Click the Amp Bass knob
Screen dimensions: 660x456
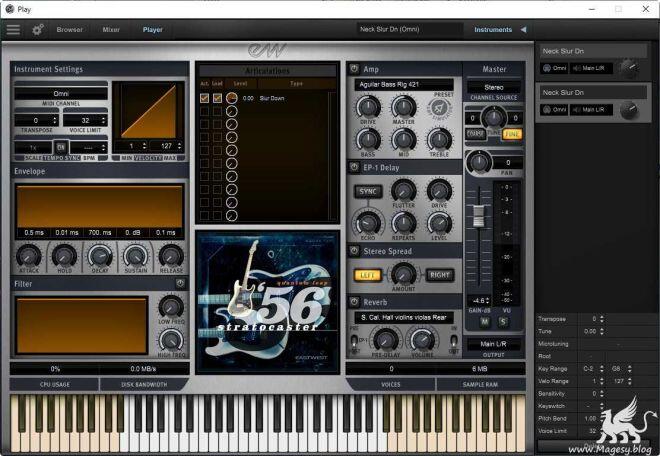(368, 139)
